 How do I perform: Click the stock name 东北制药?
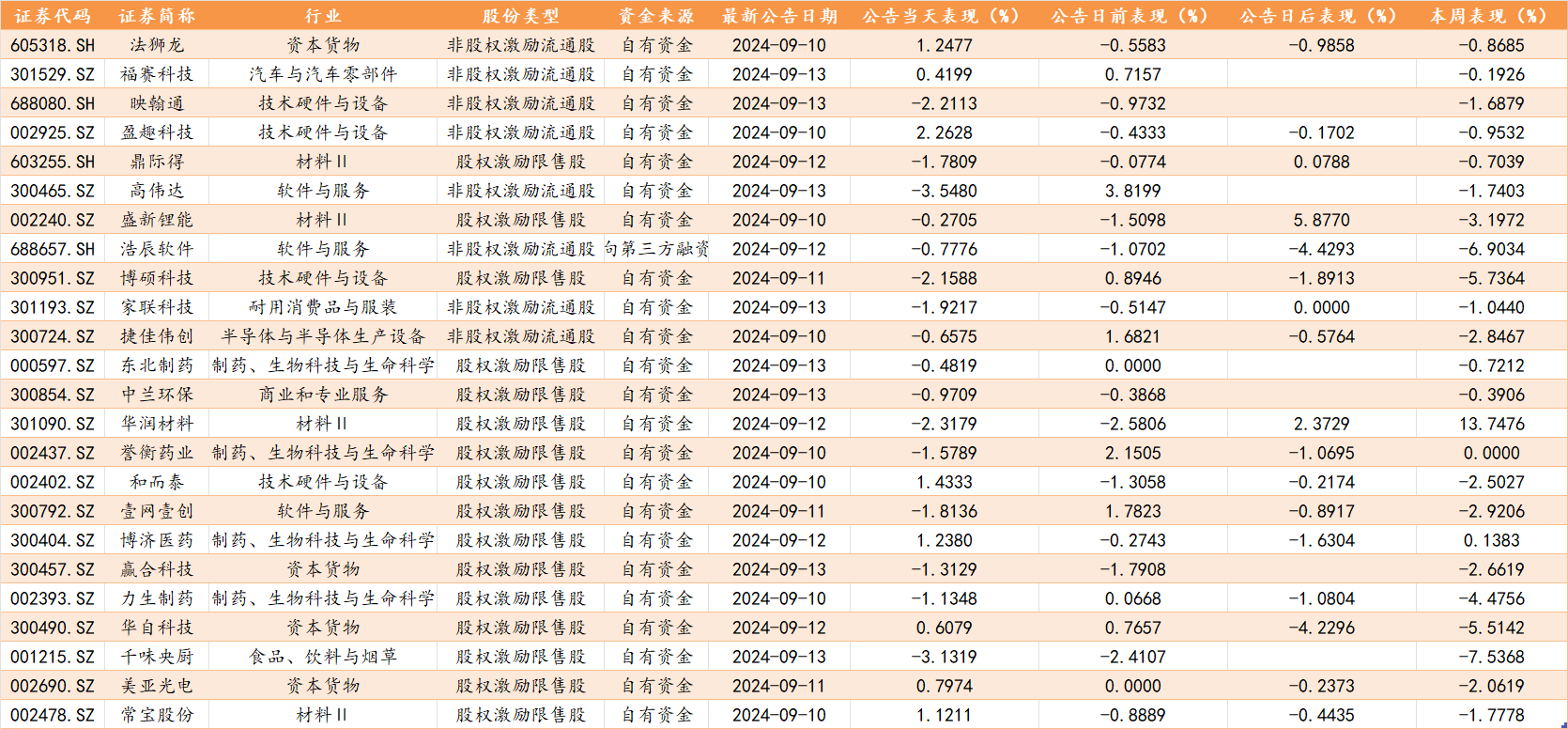pos(157,365)
